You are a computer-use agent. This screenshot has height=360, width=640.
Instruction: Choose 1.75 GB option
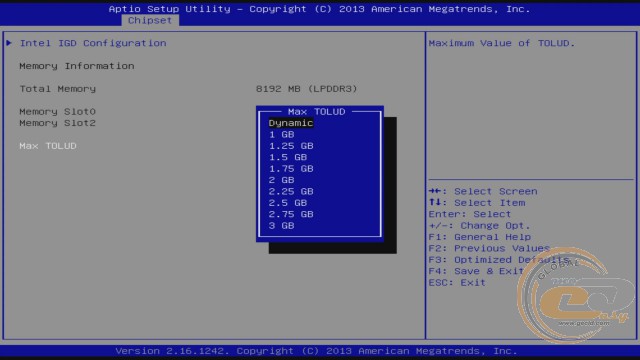(291, 169)
